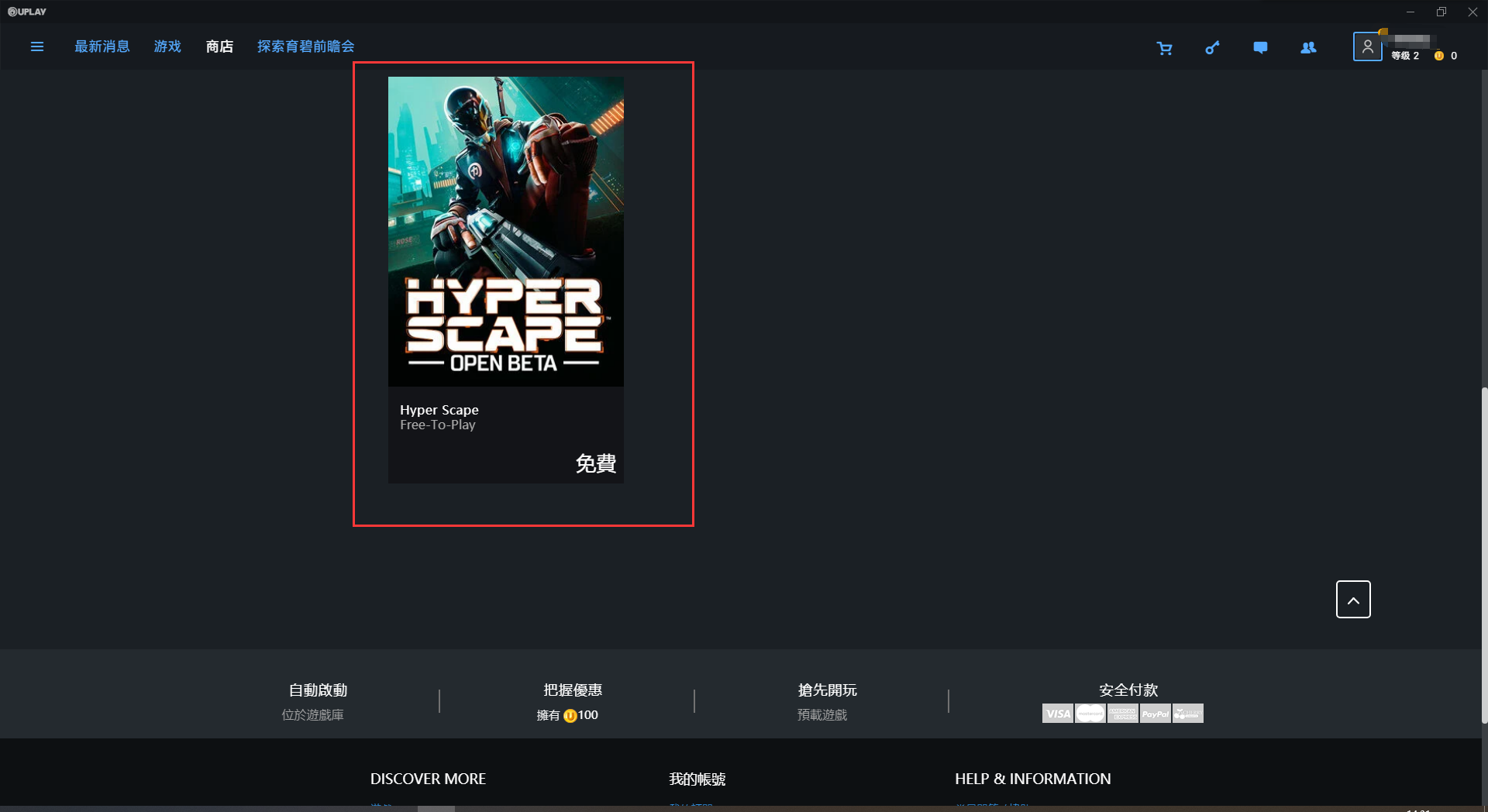Screen dimensions: 1488x812
Task: Open the Hyper Scape cover artwork
Action: (505, 231)
